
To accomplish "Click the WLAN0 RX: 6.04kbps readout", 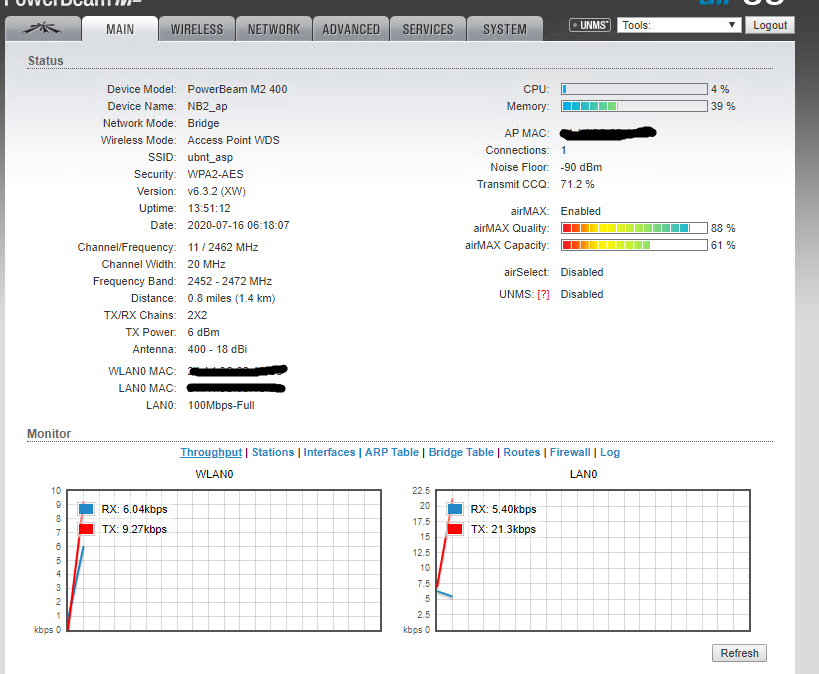I will point(134,509).
